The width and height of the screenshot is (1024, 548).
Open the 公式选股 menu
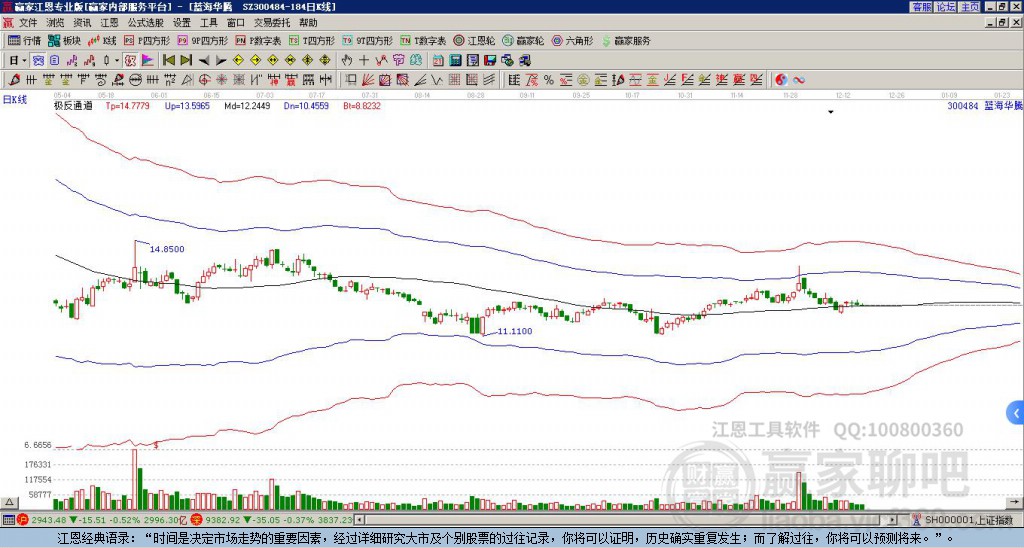(x=146, y=23)
